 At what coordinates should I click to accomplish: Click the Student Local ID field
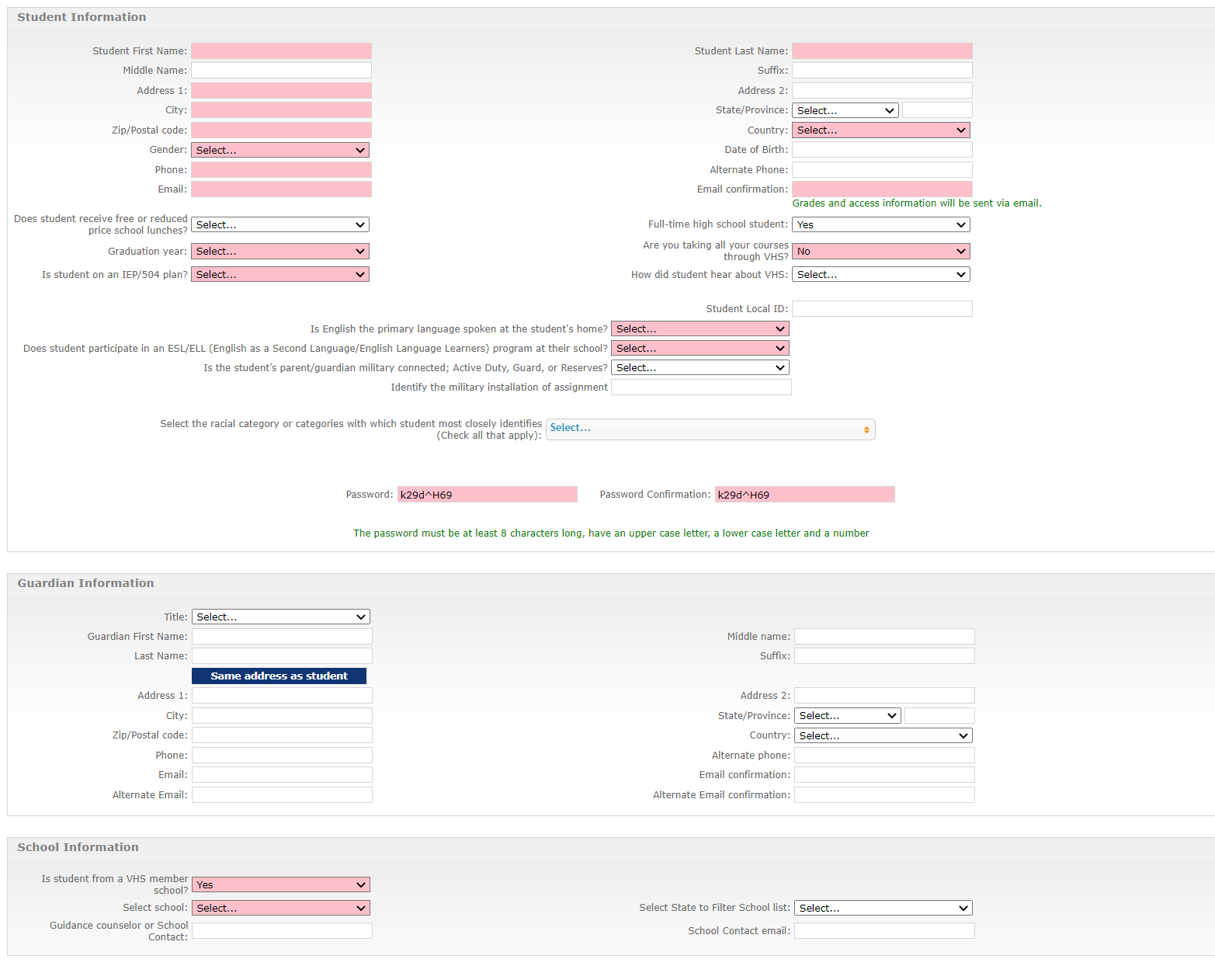coord(882,309)
